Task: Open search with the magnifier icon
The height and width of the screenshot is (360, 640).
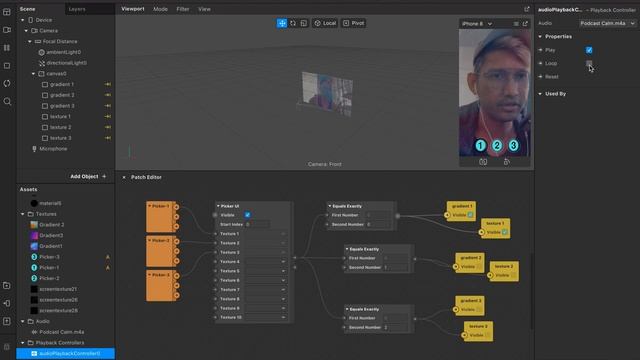Action: 7,101
